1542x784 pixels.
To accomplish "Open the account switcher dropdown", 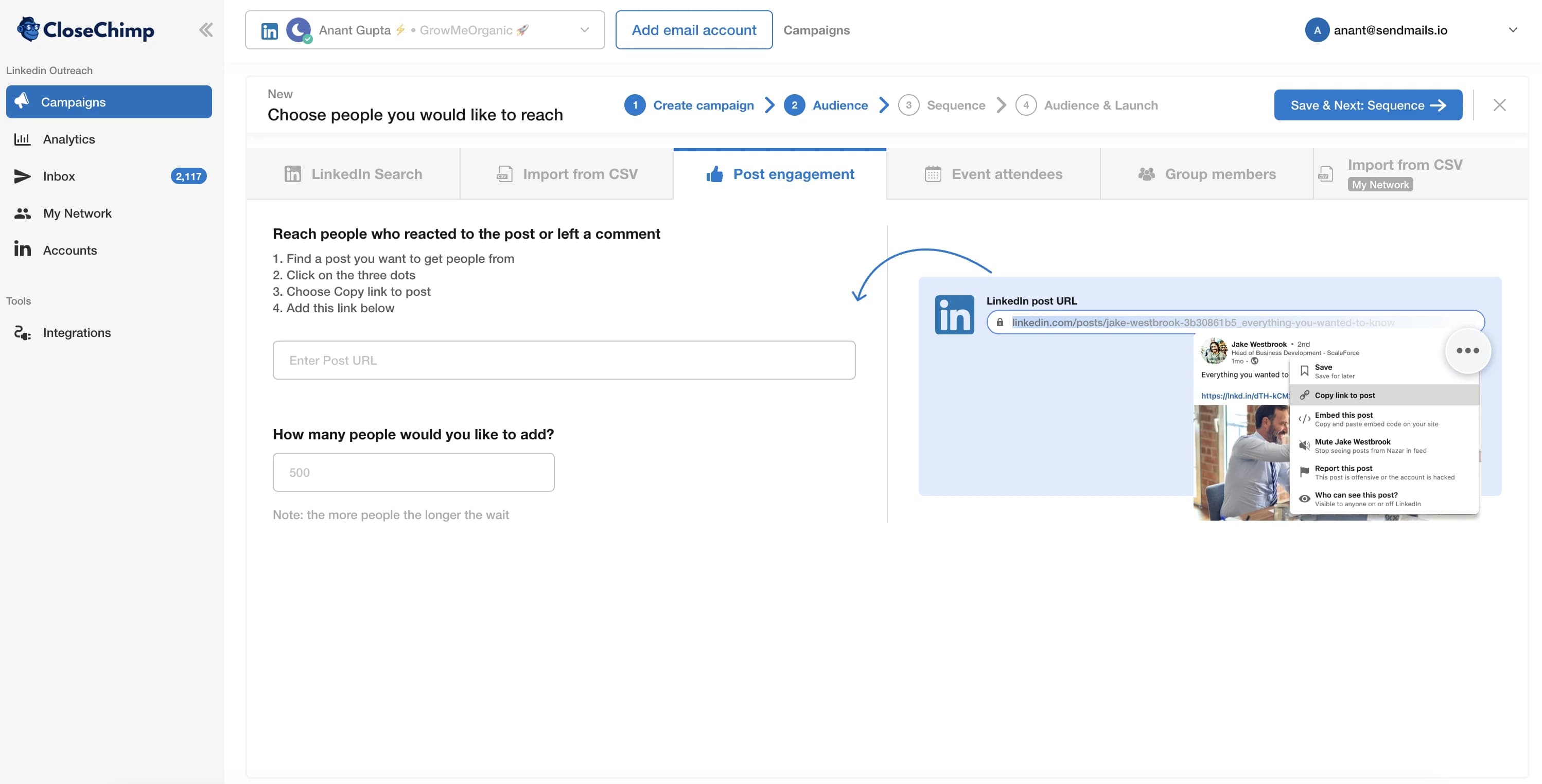I will pyautogui.click(x=584, y=30).
